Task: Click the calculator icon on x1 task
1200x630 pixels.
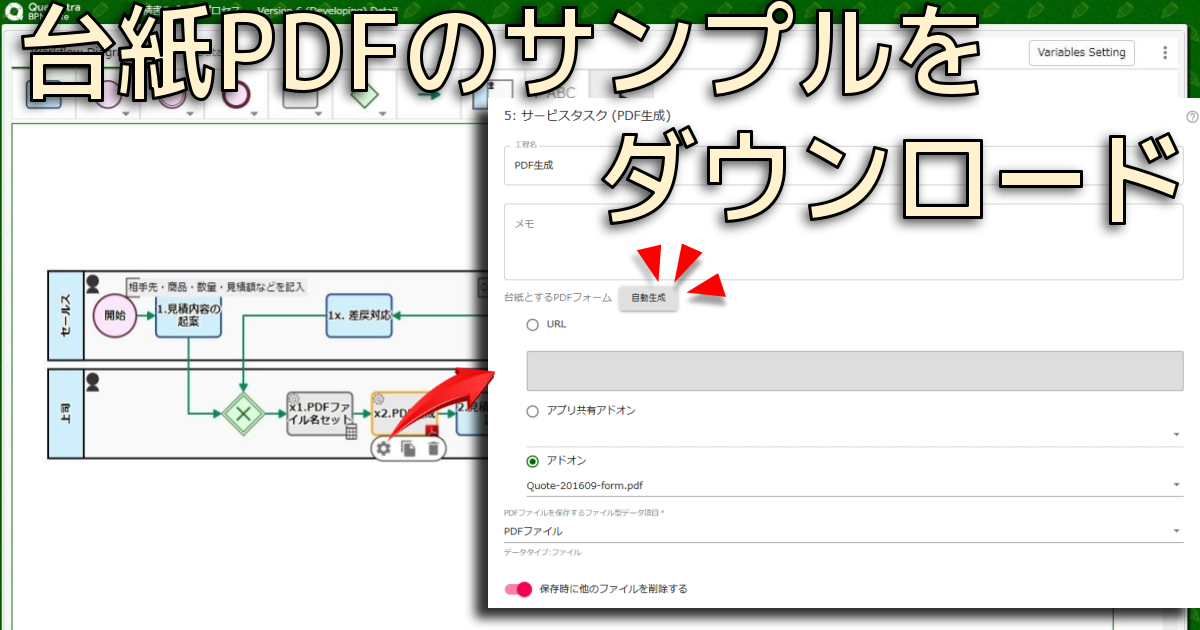Action: pyautogui.click(x=351, y=432)
